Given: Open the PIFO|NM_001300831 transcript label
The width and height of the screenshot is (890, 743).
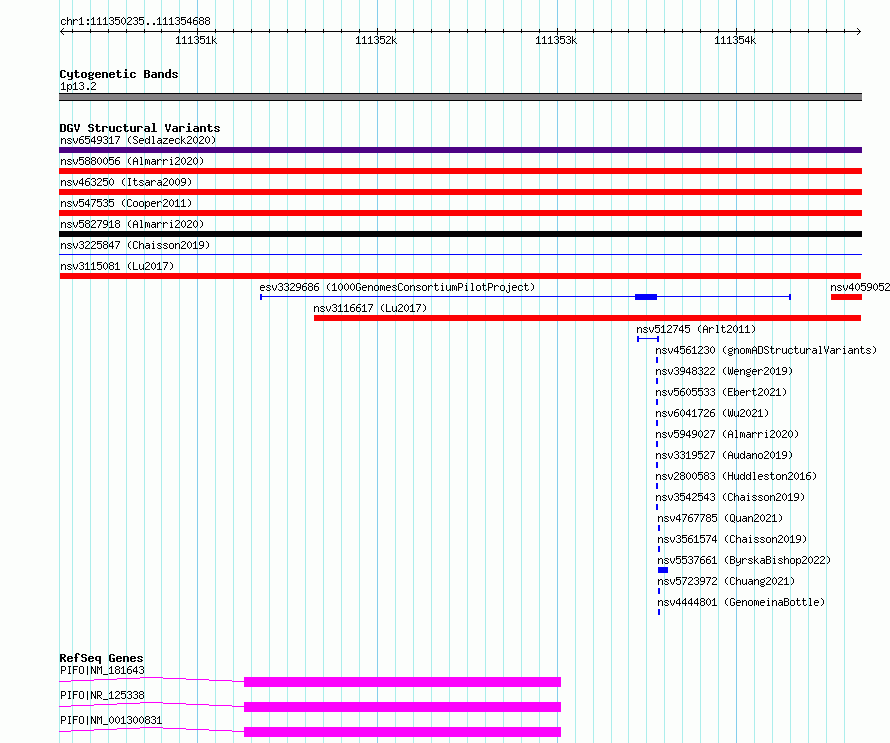Looking at the screenshot, I should point(111,720).
